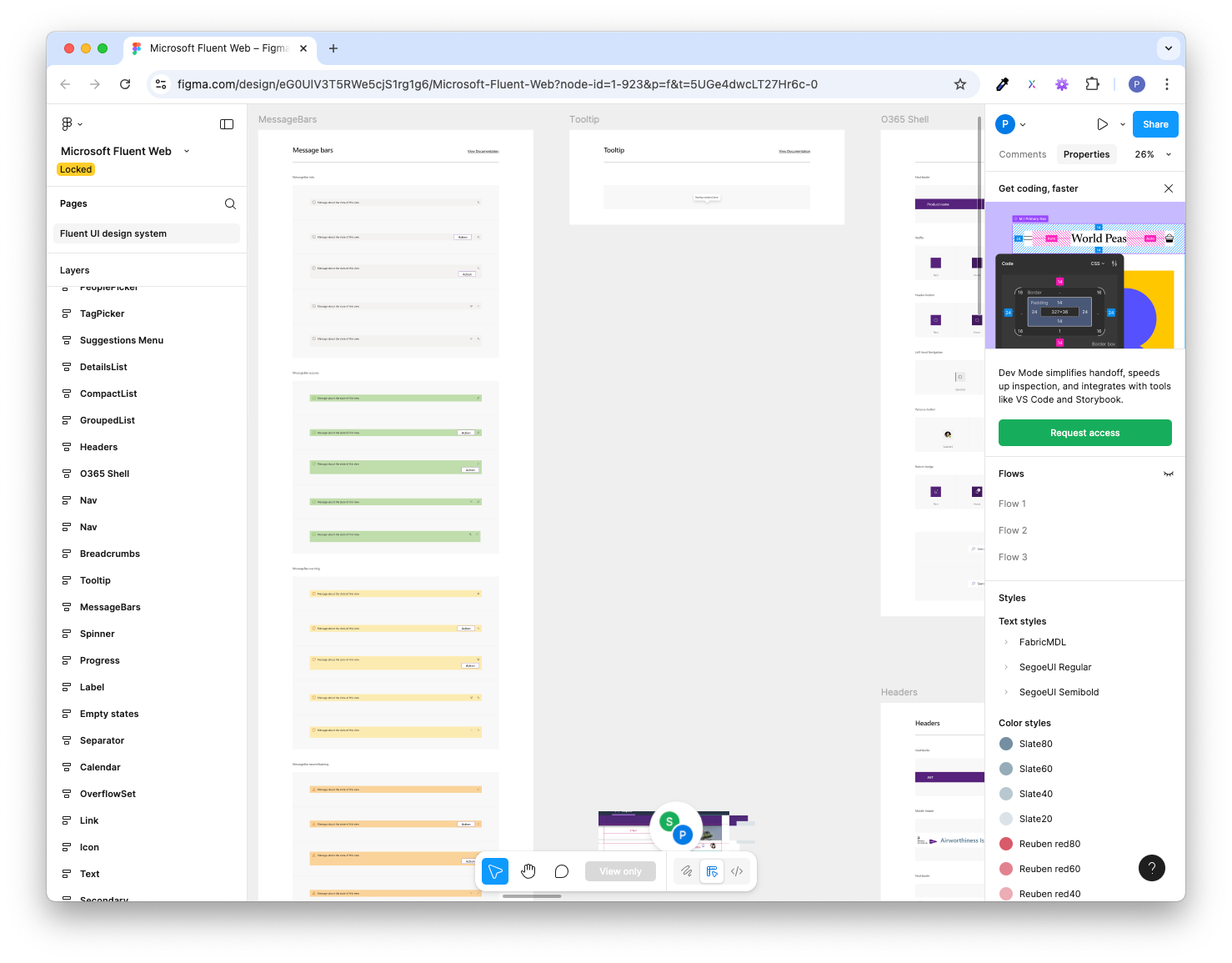Click the purple gear extension icon
The height and width of the screenshot is (963, 1232).
click(1062, 84)
